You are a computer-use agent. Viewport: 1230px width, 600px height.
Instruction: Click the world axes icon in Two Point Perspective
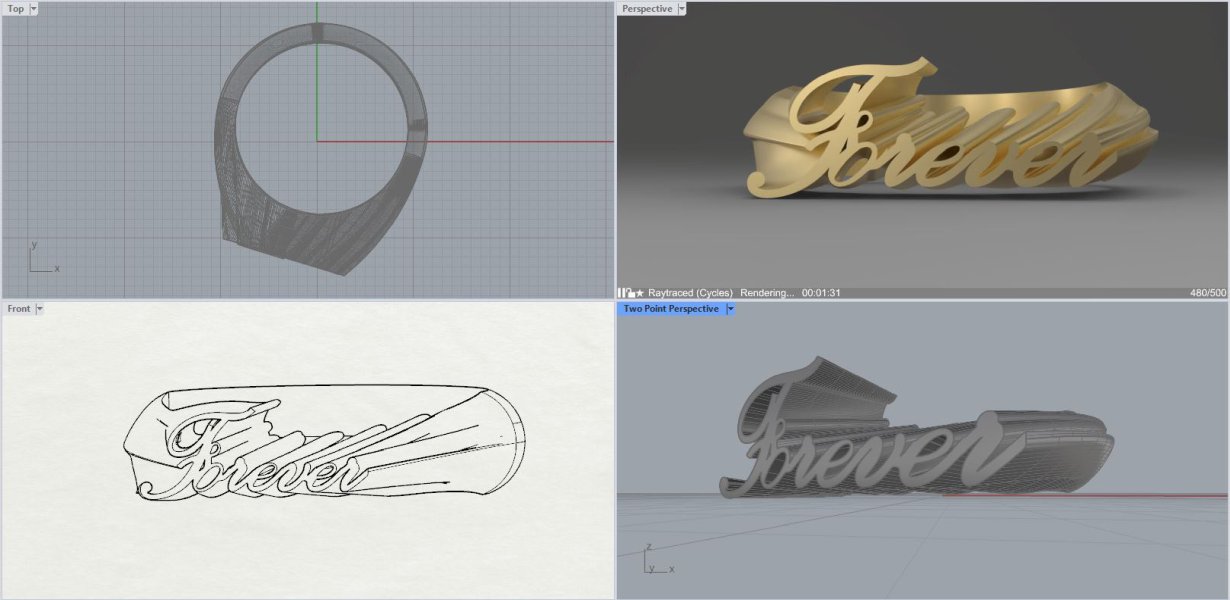pyautogui.click(x=657, y=560)
